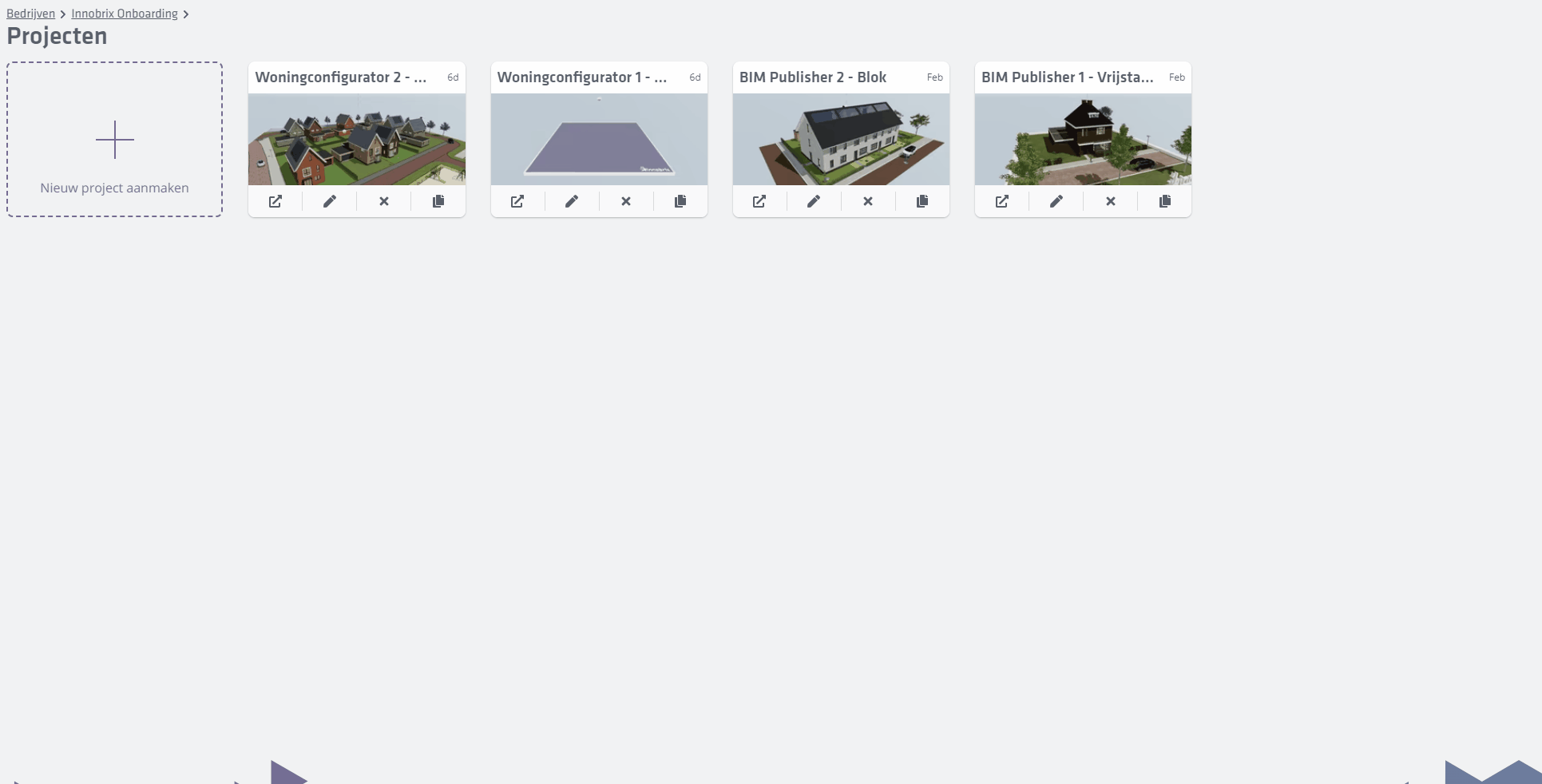Open BIM Publisher 2 - Blok externally
The height and width of the screenshot is (784, 1542).
click(x=759, y=201)
